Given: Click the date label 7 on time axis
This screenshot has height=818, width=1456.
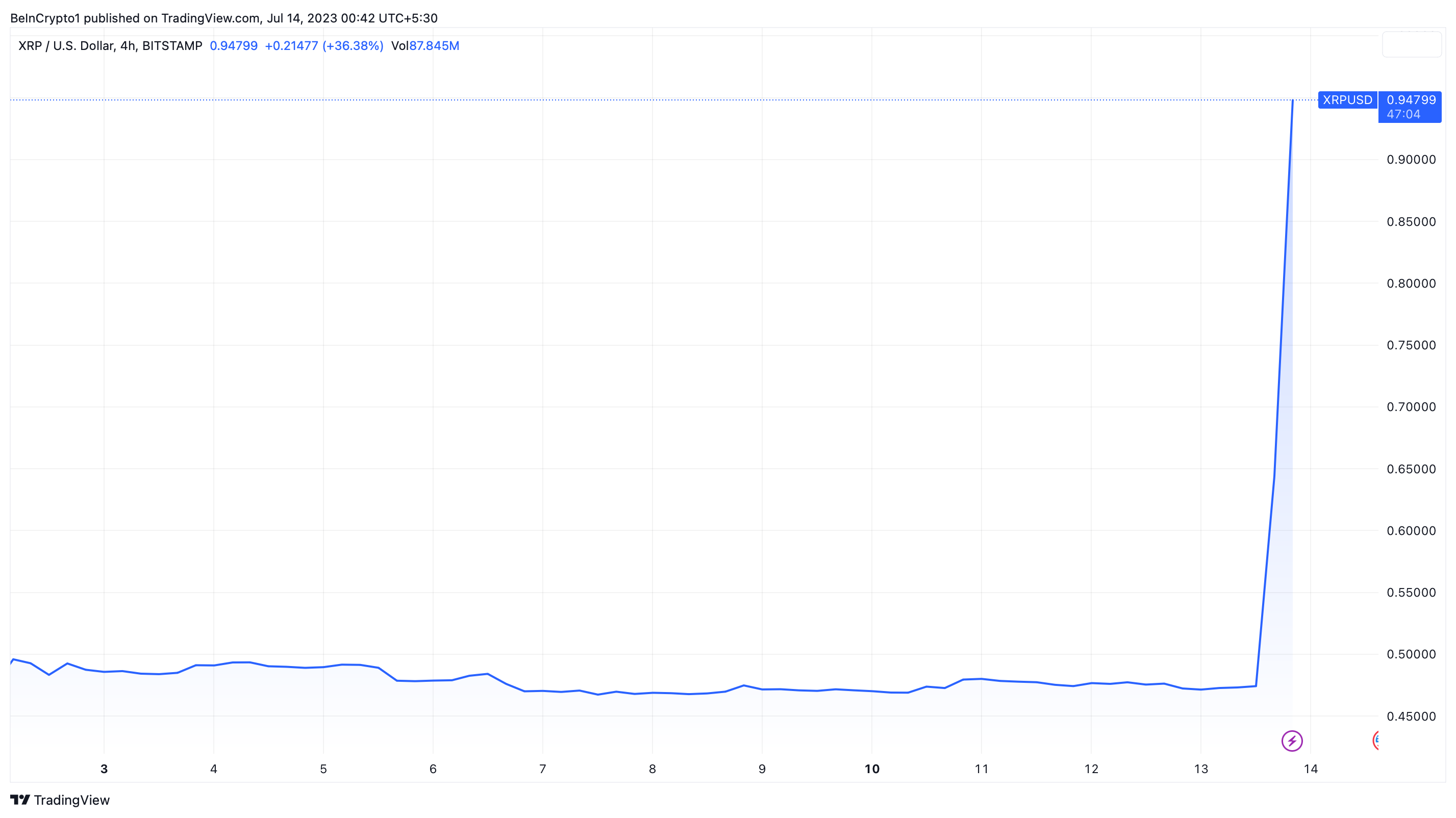Looking at the screenshot, I should click(543, 769).
